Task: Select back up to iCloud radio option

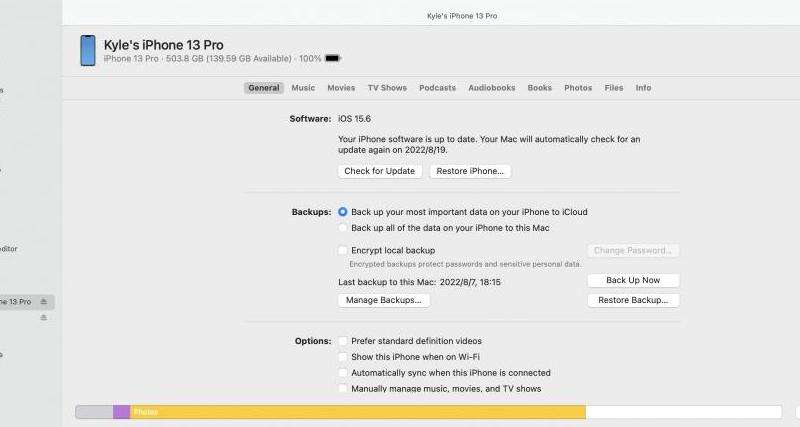Action: 342,212
